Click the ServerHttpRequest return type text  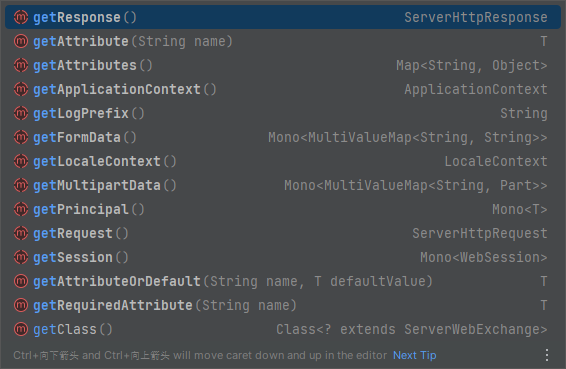(479, 233)
